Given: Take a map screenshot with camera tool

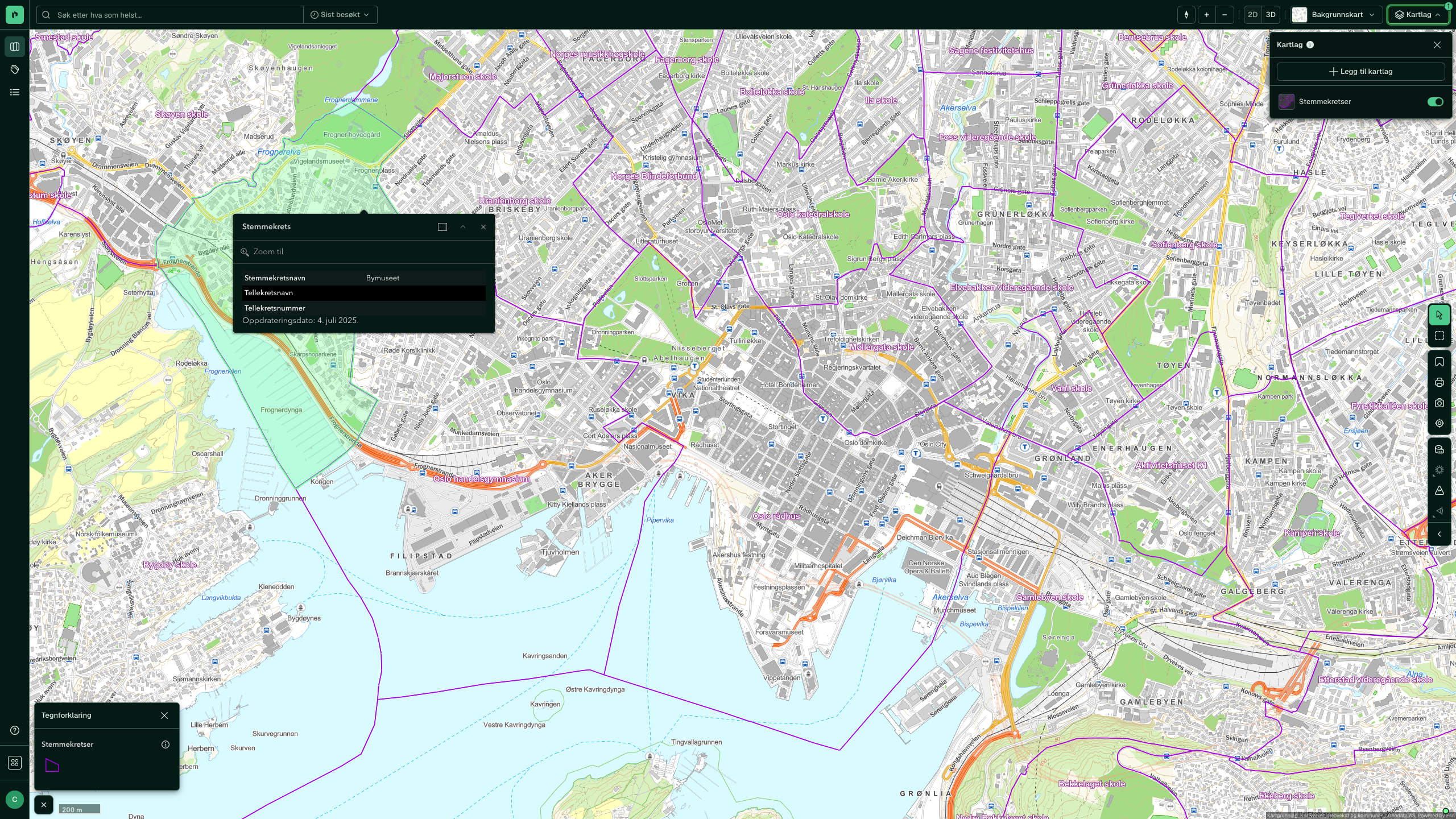Looking at the screenshot, I should [x=1439, y=403].
